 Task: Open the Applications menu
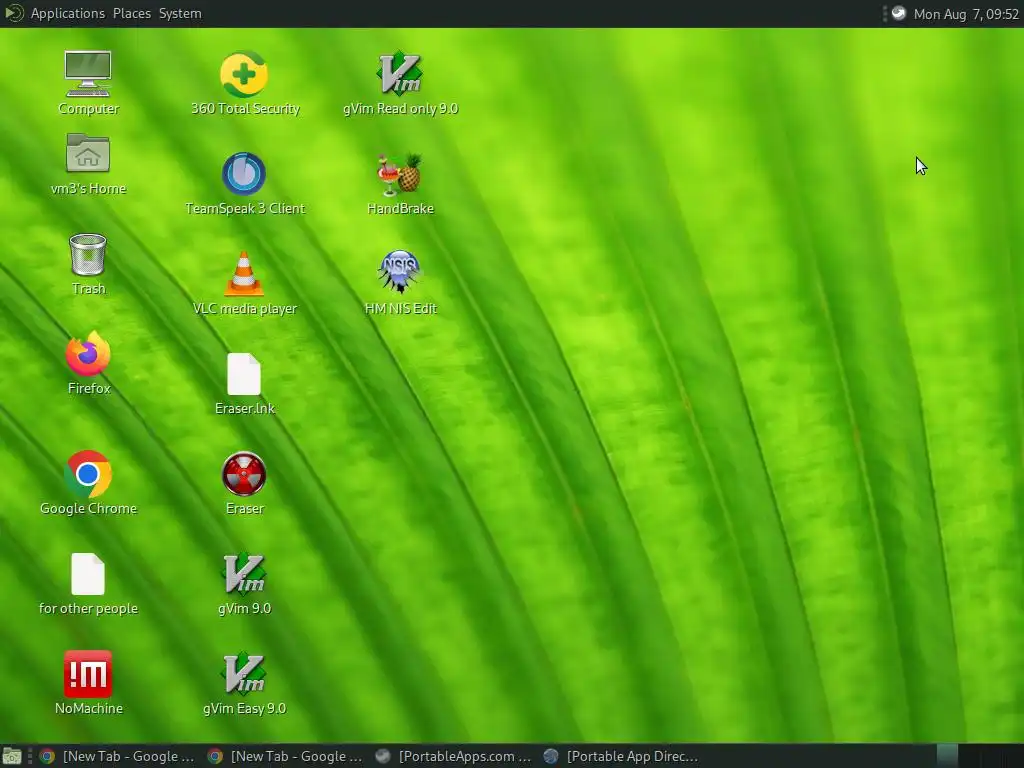67,13
